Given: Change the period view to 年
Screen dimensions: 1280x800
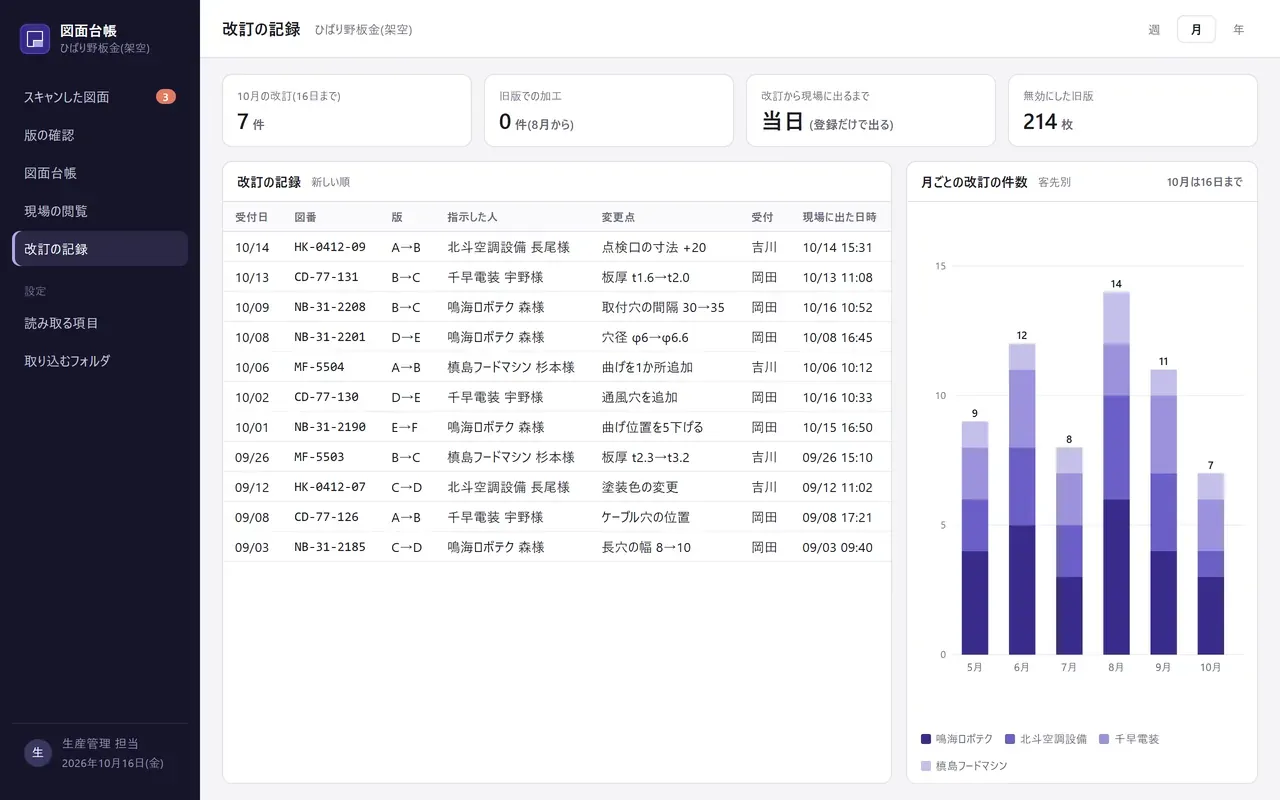Looking at the screenshot, I should [x=1239, y=30].
